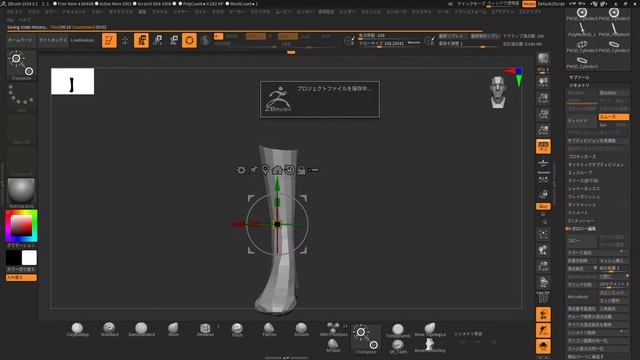The image size is (640, 360).
Task: Click the gizmo lock icon
Action: click(x=301, y=170)
